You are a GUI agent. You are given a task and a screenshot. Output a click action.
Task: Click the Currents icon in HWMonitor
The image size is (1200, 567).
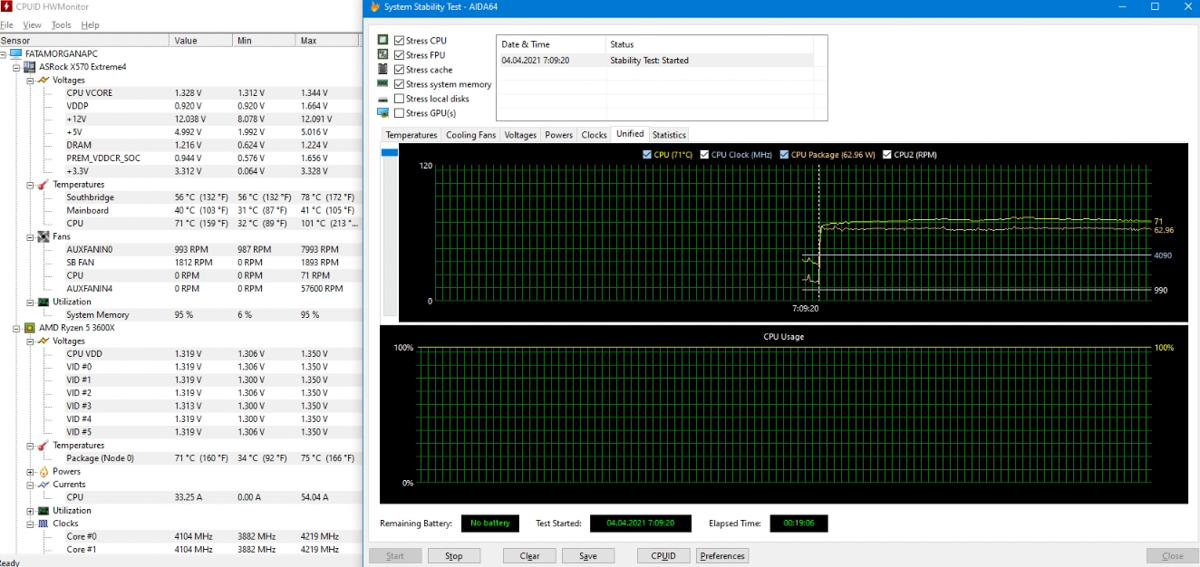[43, 484]
